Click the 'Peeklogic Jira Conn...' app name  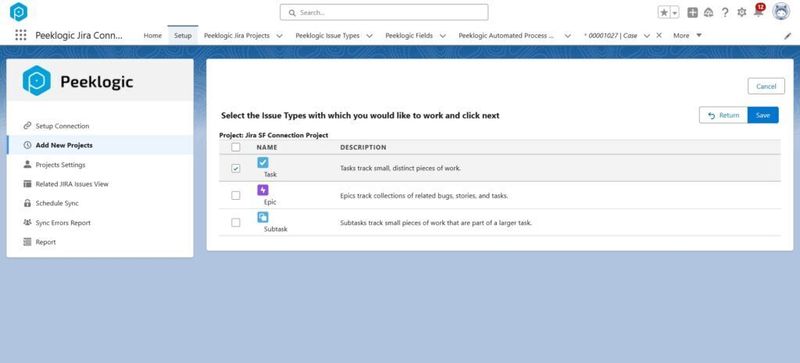pos(79,36)
